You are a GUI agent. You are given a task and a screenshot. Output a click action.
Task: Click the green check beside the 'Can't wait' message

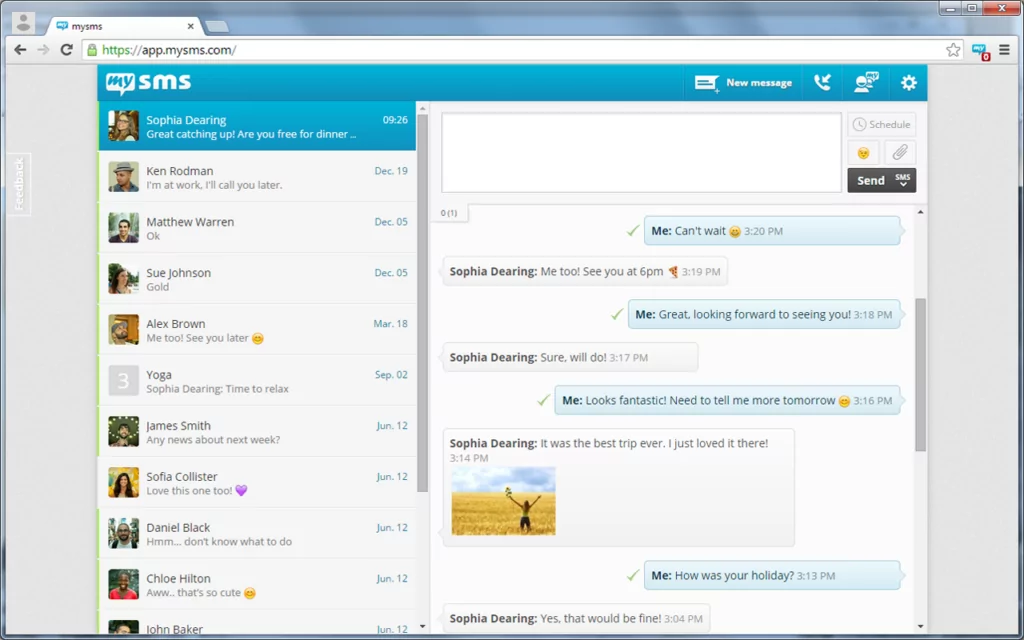[x=631, y=229]
